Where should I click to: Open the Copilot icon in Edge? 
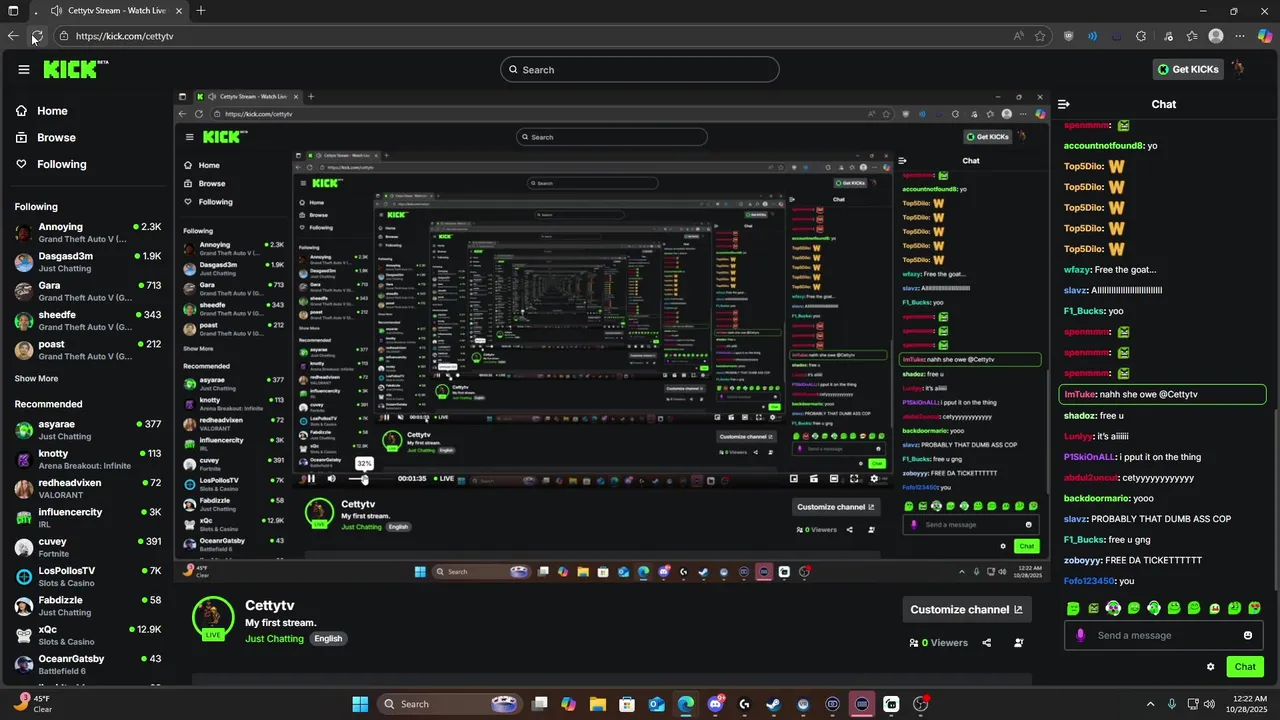(1265, 36)
